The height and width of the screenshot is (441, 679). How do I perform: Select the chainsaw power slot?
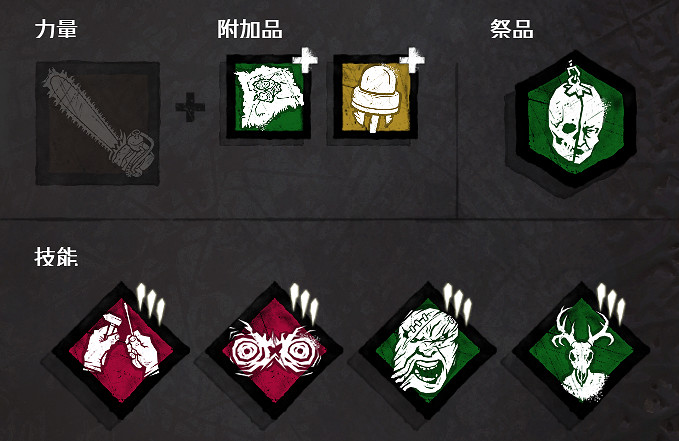(x=98, y=123)
